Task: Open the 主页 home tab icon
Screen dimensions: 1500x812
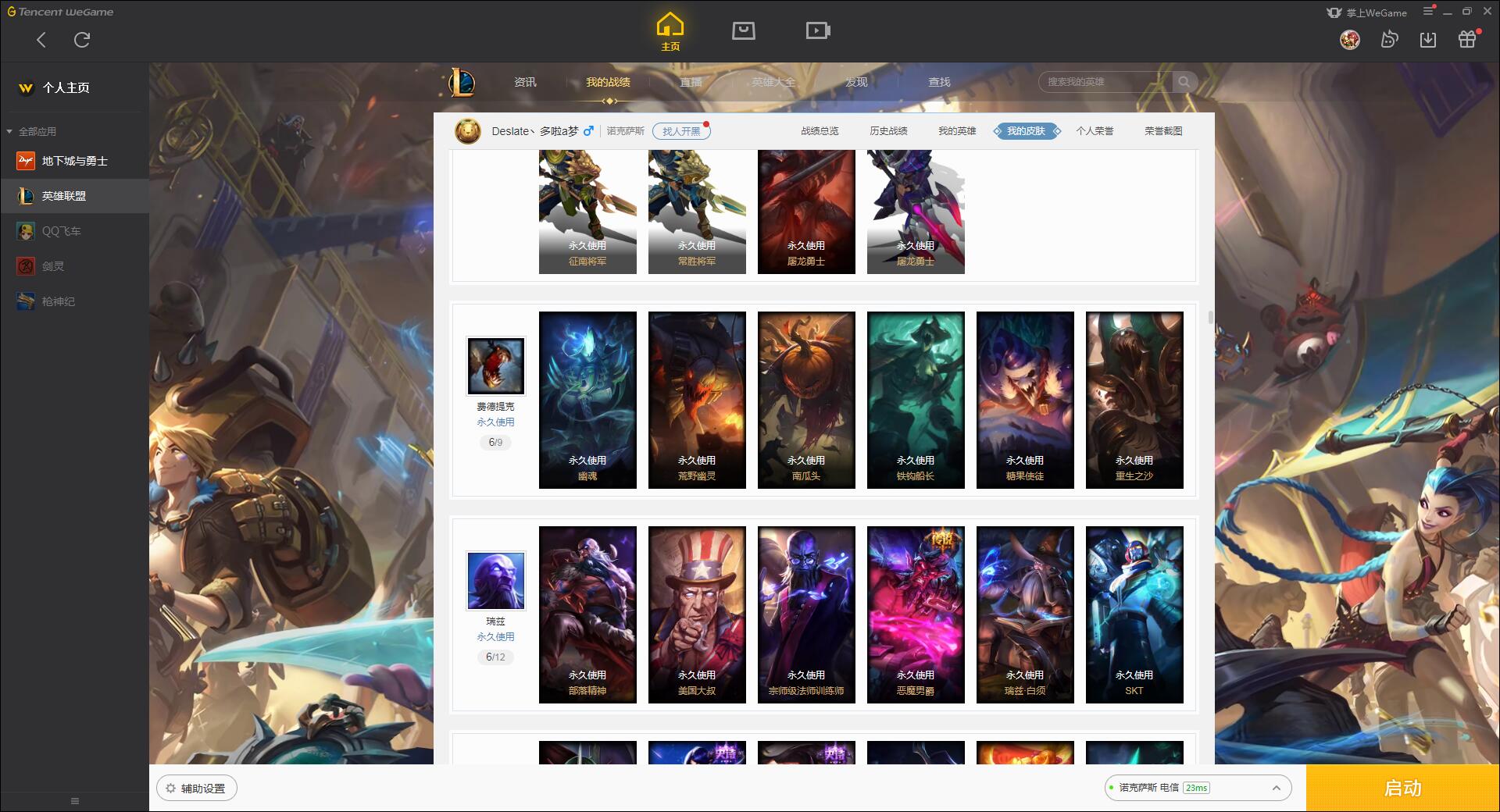Action: pyautogui.click(x=670, y=32)
